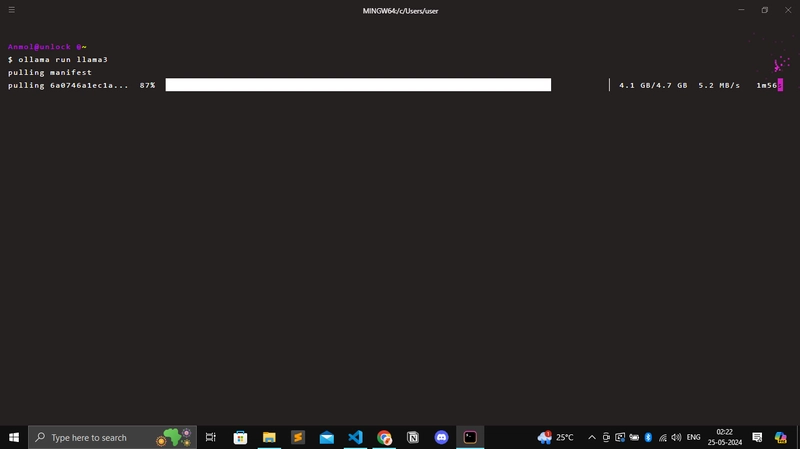Viewport: 800px width, 449px height.
Task: Click the display settings tray icon
Action: pos(620,437)
